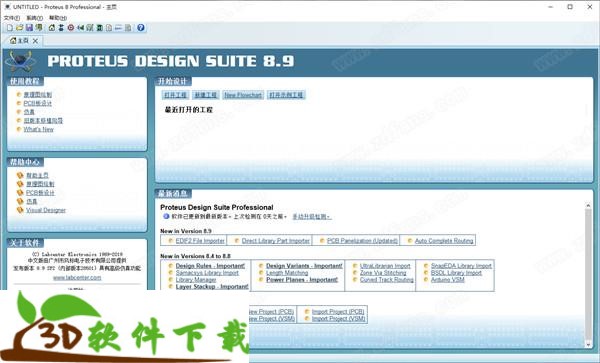Screen dimensions: 600x363
Task: Open the 3D Visualizer toolbar icon
Action: coord(80,28)
